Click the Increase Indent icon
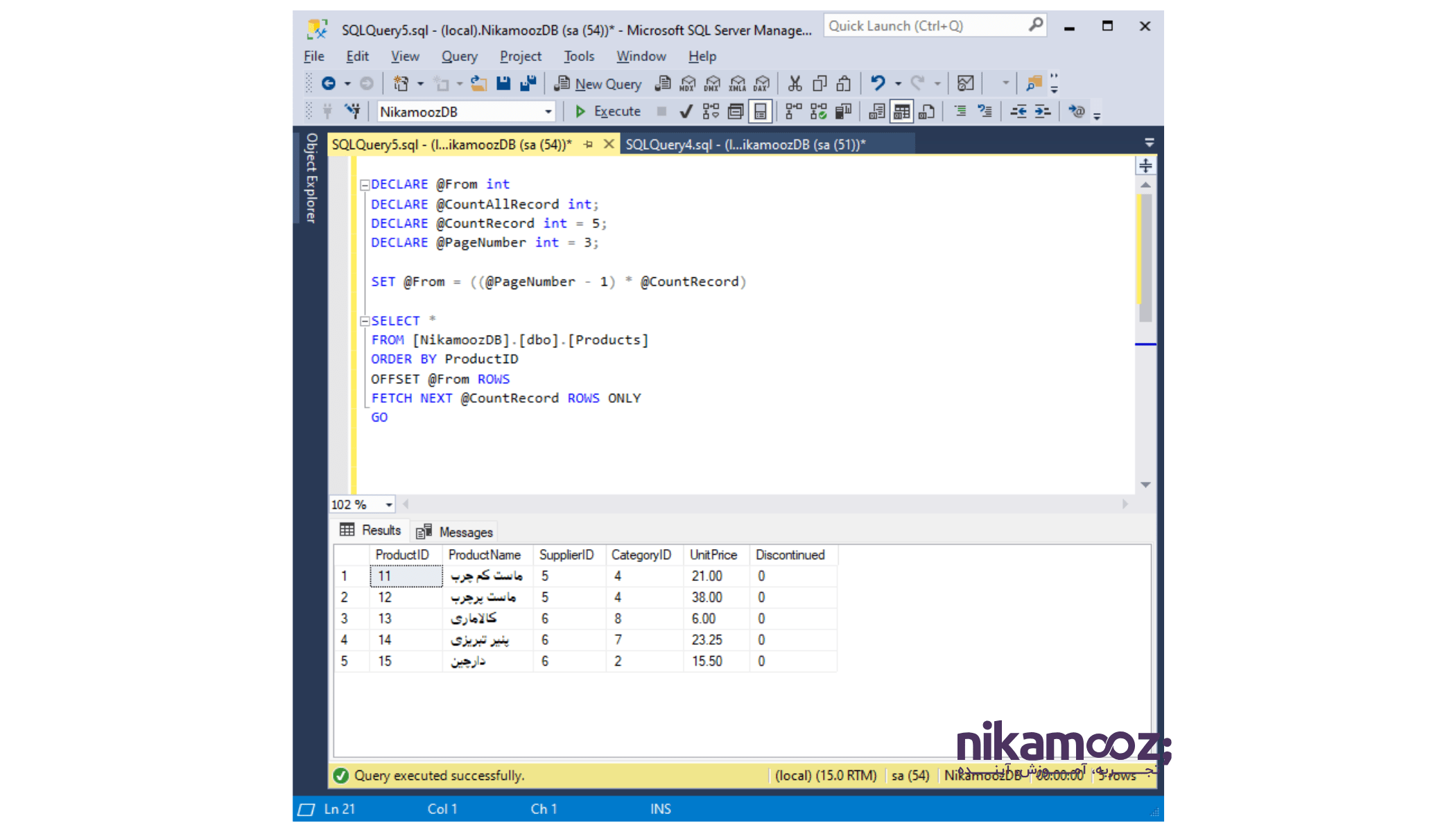This screenshot has width=1456, height=832. pos(1042,112)
